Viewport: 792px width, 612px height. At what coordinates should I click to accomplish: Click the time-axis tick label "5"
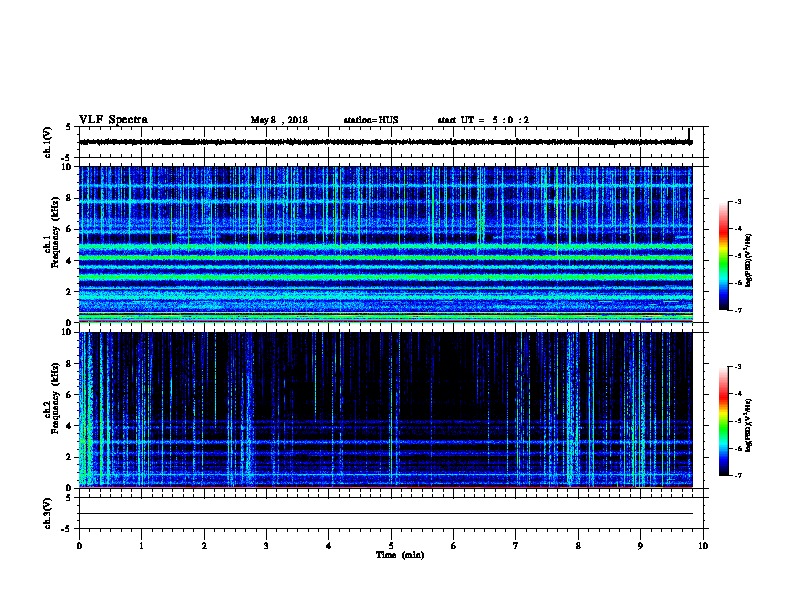tap(391, 545)
